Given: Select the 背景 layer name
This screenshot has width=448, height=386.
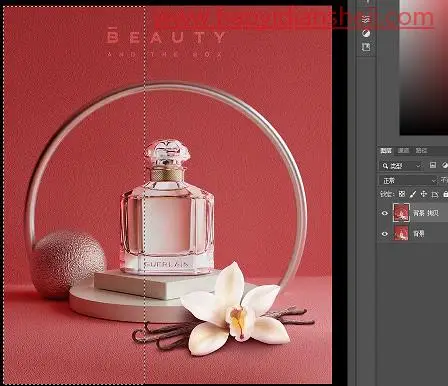Looking at the screenshot, I should click(x=419, y=234).
